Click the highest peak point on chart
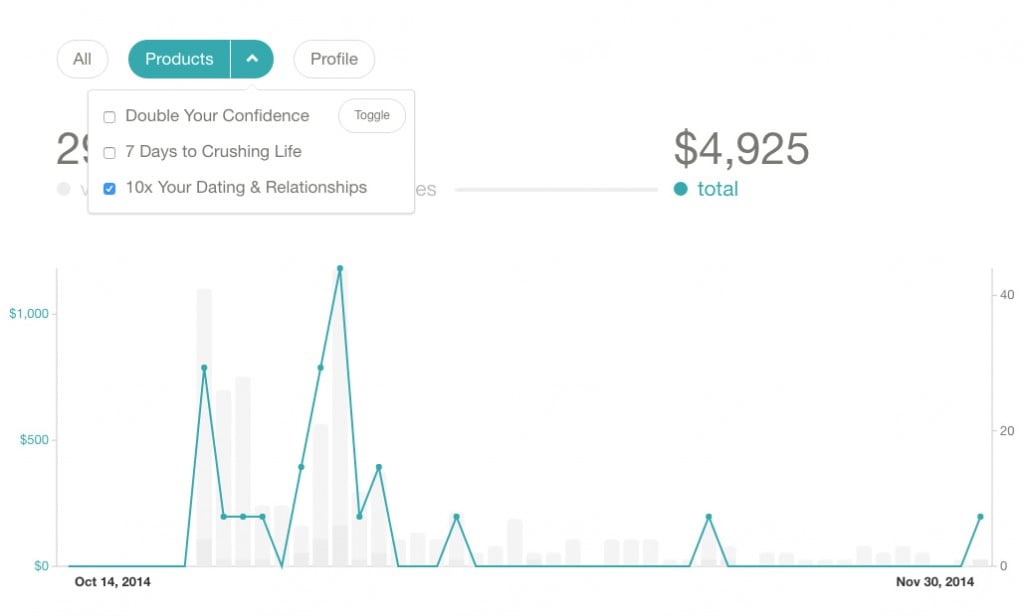This screenshot has height=616, width=1024. (x=340, y=268)
